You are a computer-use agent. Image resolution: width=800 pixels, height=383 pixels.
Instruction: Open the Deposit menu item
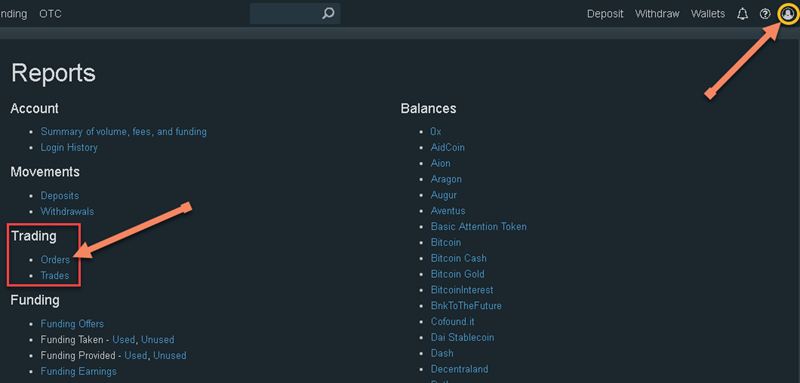click(x=605, y=14)
